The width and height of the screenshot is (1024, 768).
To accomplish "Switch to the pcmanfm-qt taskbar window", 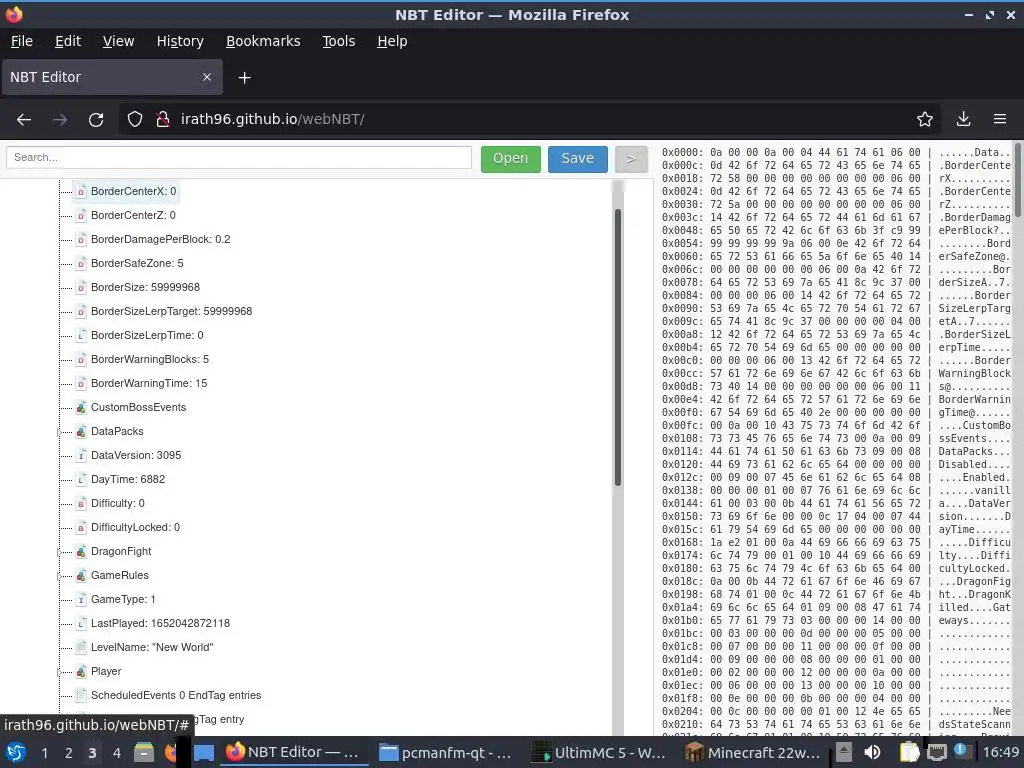I will (x=445, y=752).
